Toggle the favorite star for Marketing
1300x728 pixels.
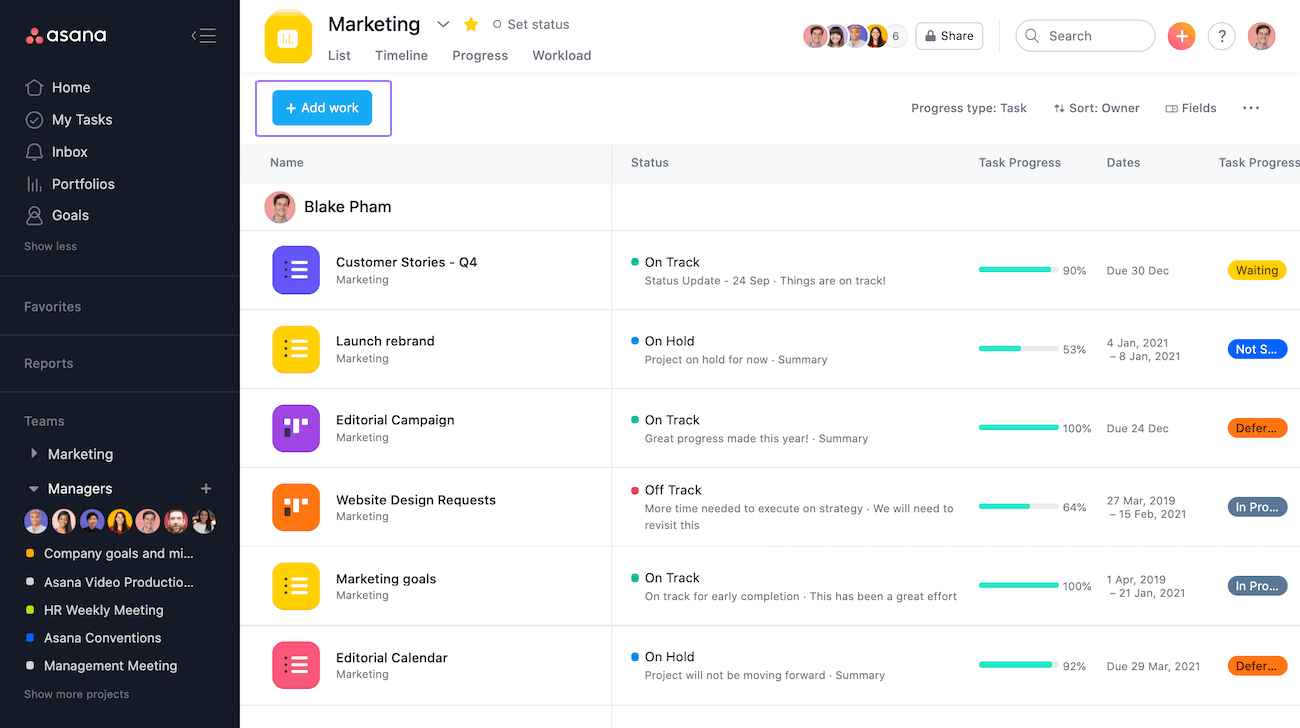click(x=471, y=24)
